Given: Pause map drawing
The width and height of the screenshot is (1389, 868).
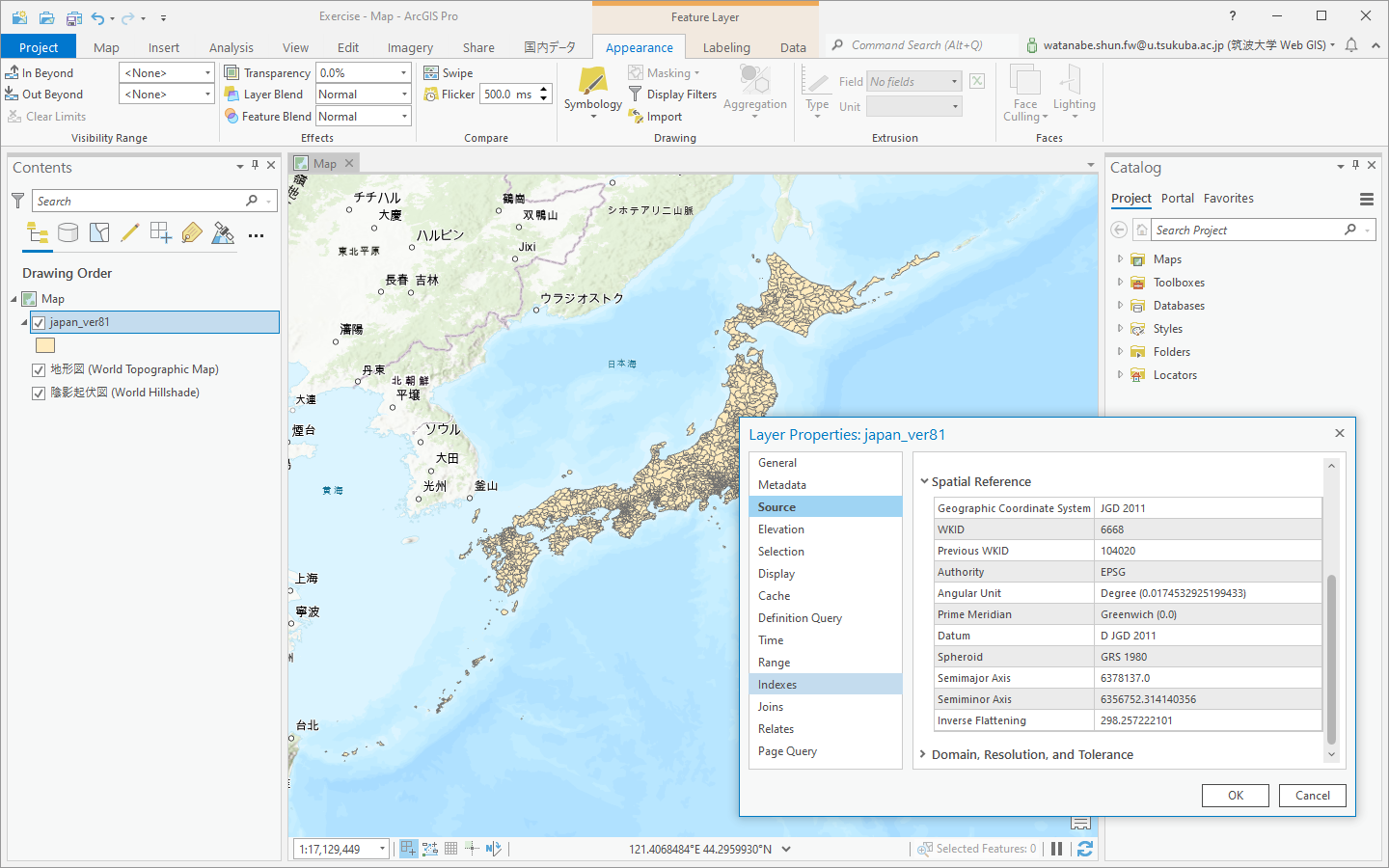Looking at the screenshot, I should click(1056, 849).
